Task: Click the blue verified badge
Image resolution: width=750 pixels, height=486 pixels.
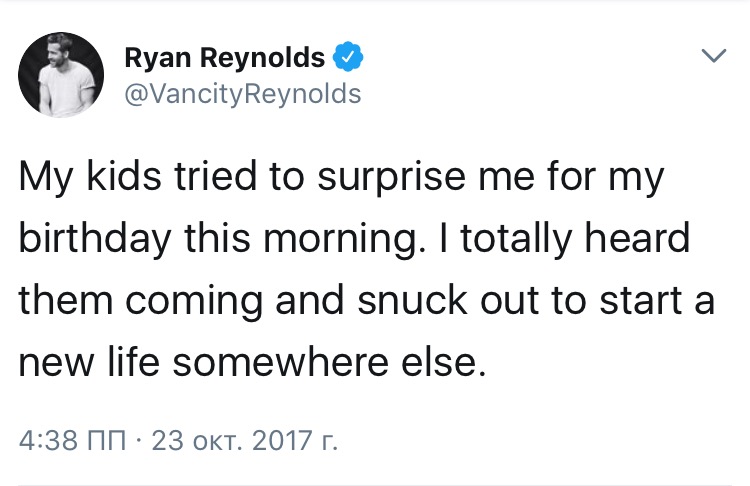Action: [x=348, y=57]
